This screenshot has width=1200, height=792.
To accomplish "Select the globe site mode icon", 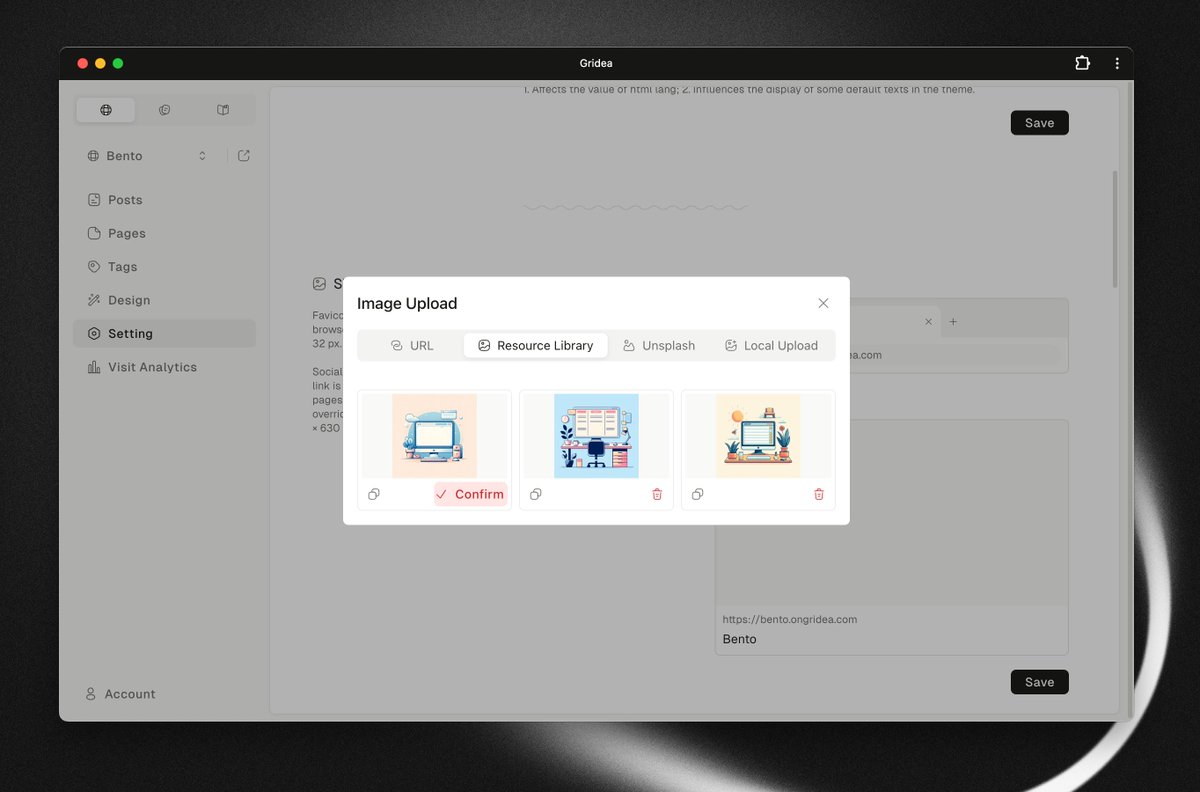I will tap(106, 110).
